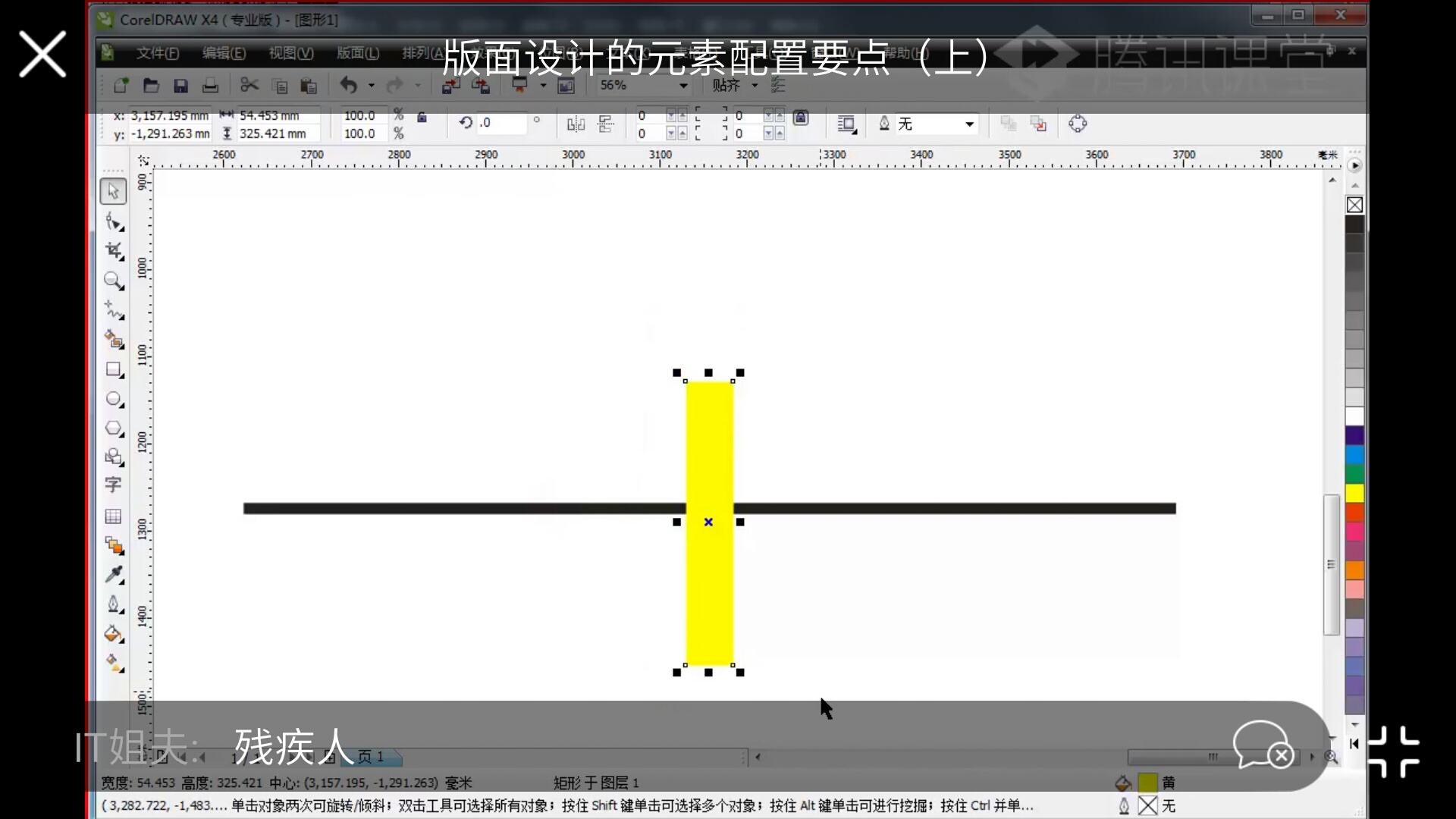The image size is (1456, 819).
Task: Switch to the 页 1 page tab
Action: tap(371, 757)
